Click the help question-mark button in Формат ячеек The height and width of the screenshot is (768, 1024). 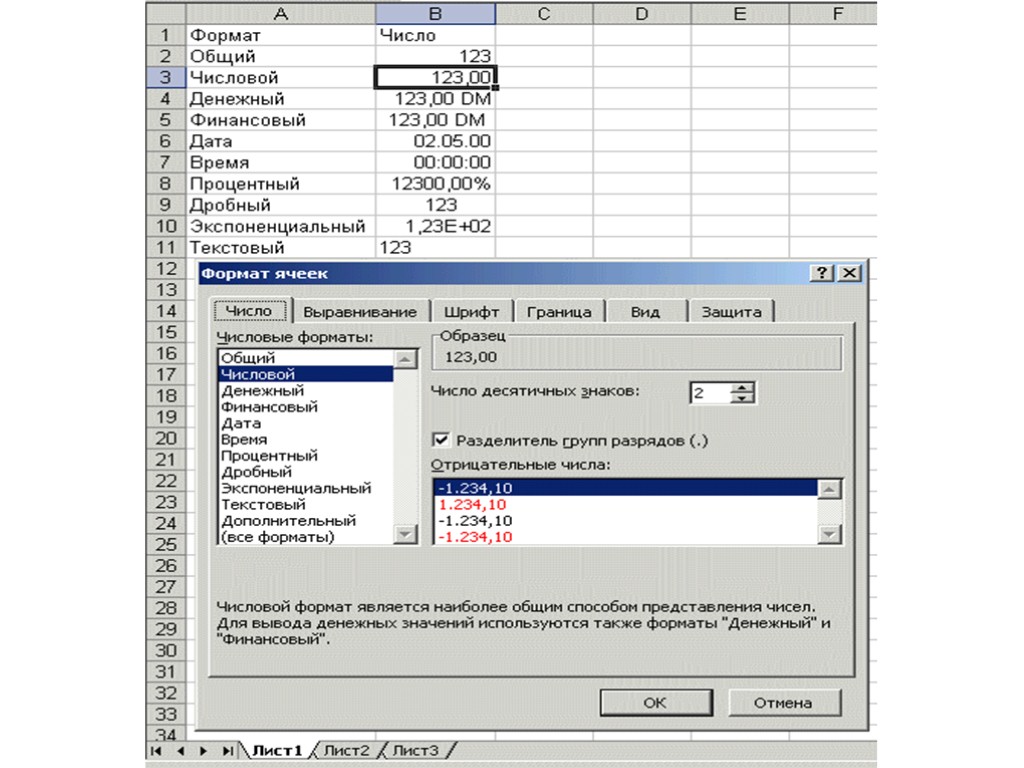tap(822, 273)
